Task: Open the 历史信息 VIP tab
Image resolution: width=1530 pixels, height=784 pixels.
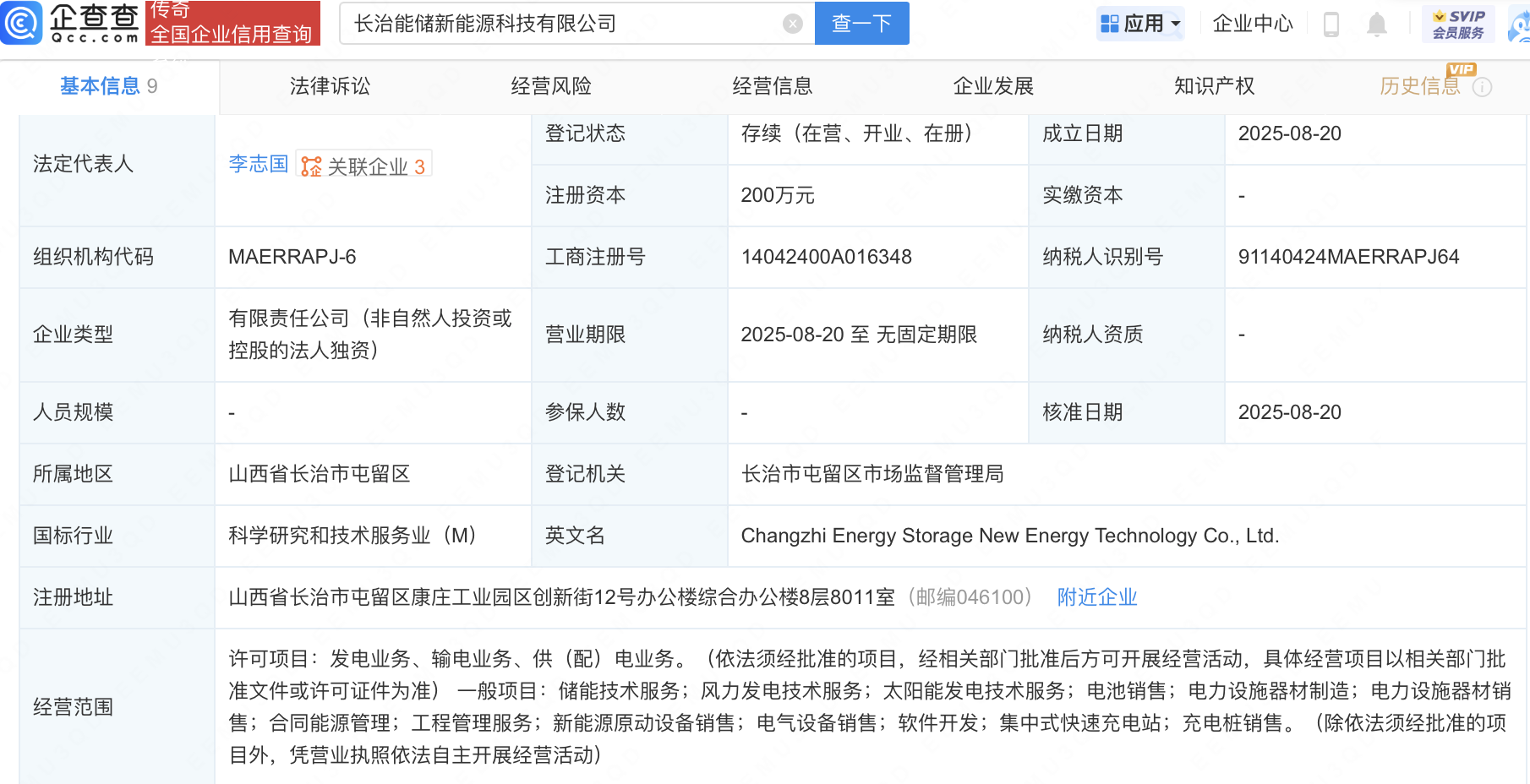Action: point(1420,86)
